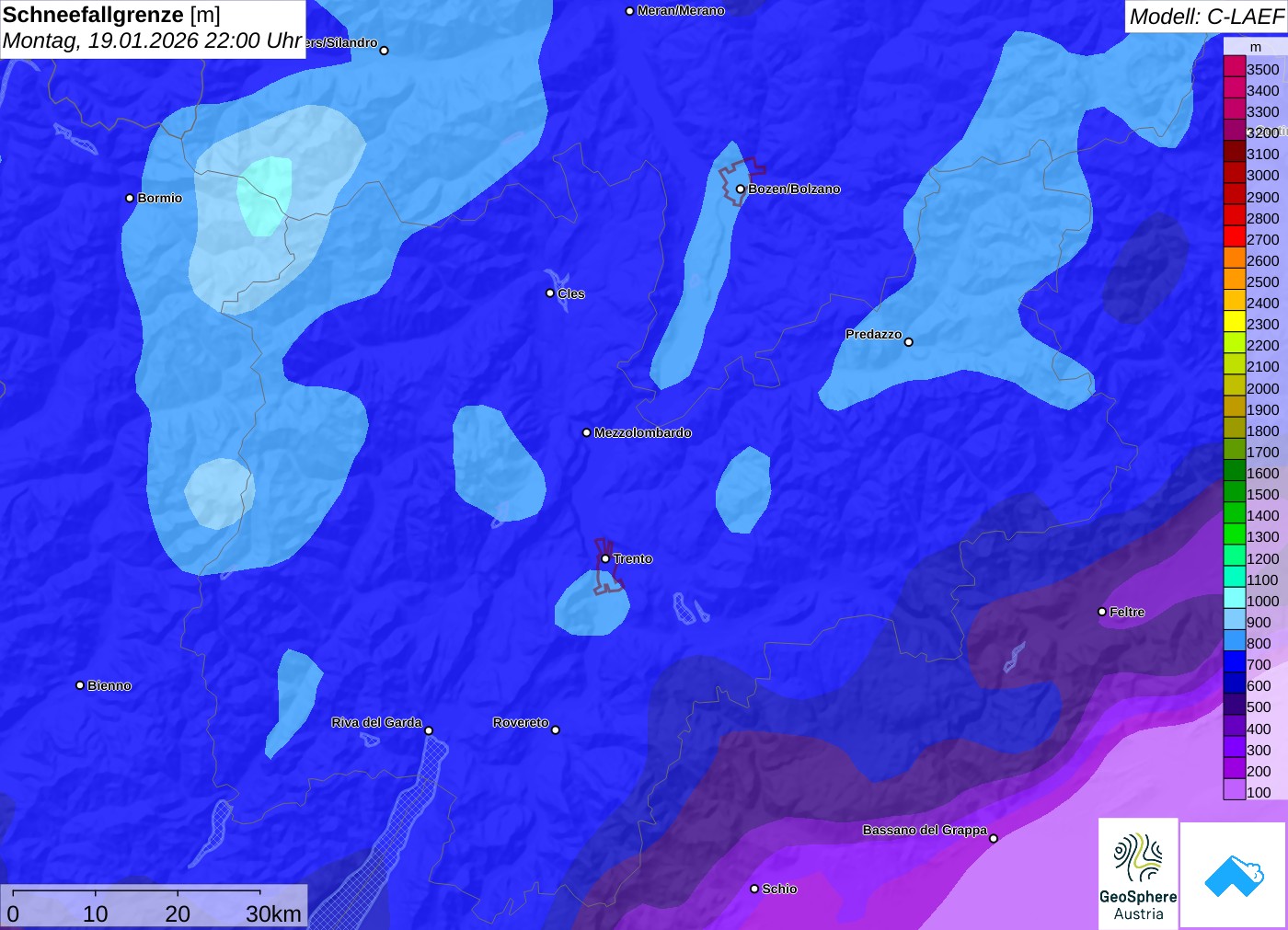Click the 10 mark on scale bar

[96, 913]
